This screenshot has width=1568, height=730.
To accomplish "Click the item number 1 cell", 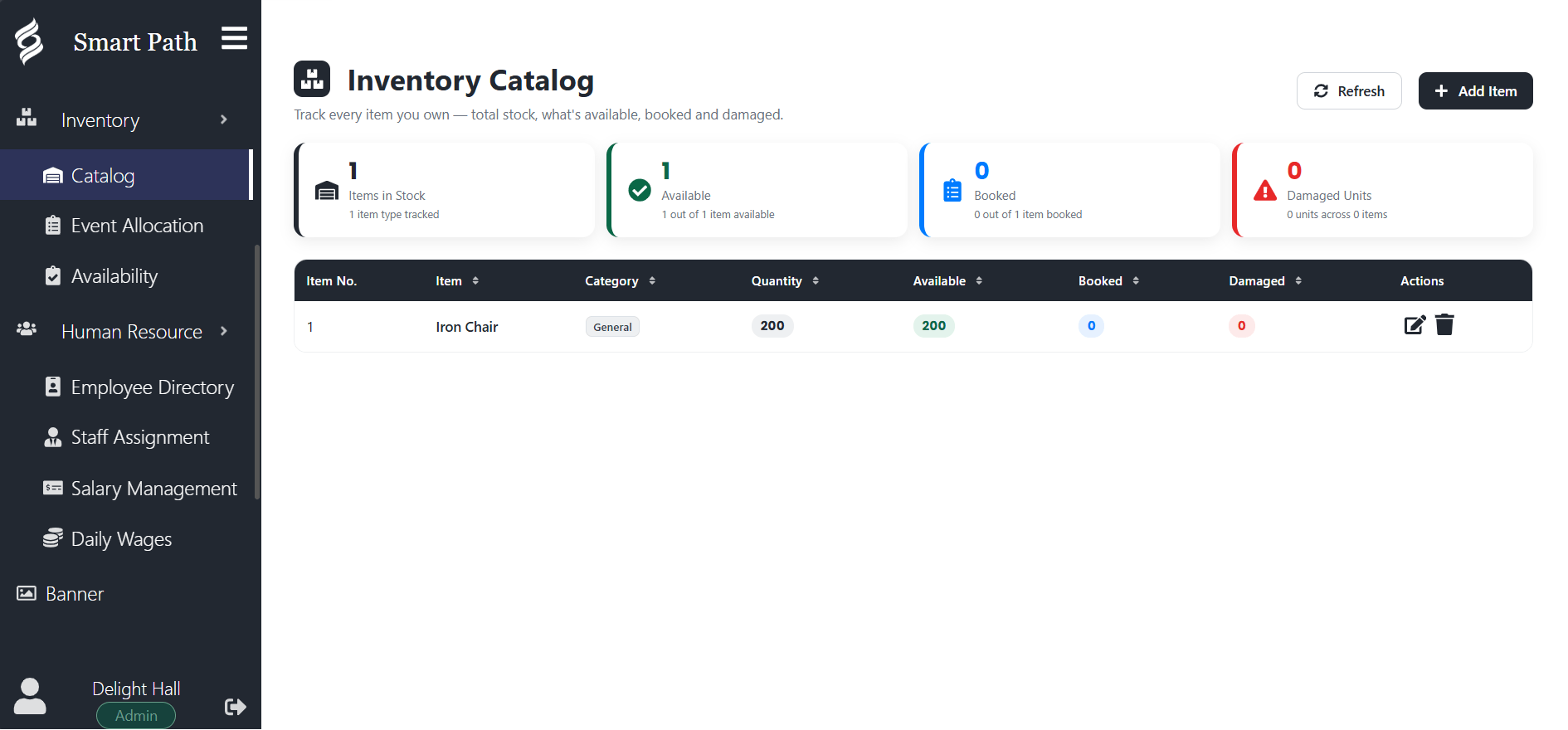I will coord(310,327).
